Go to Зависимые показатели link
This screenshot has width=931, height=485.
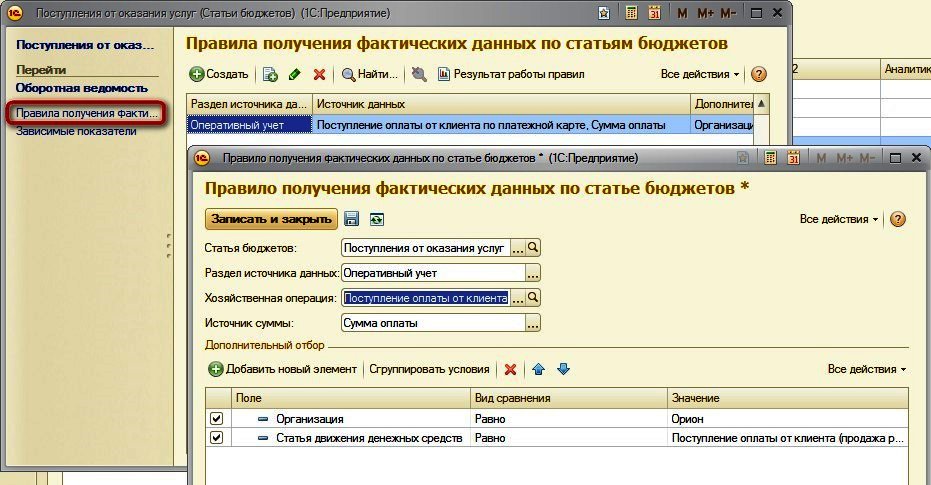click(76, 131)
